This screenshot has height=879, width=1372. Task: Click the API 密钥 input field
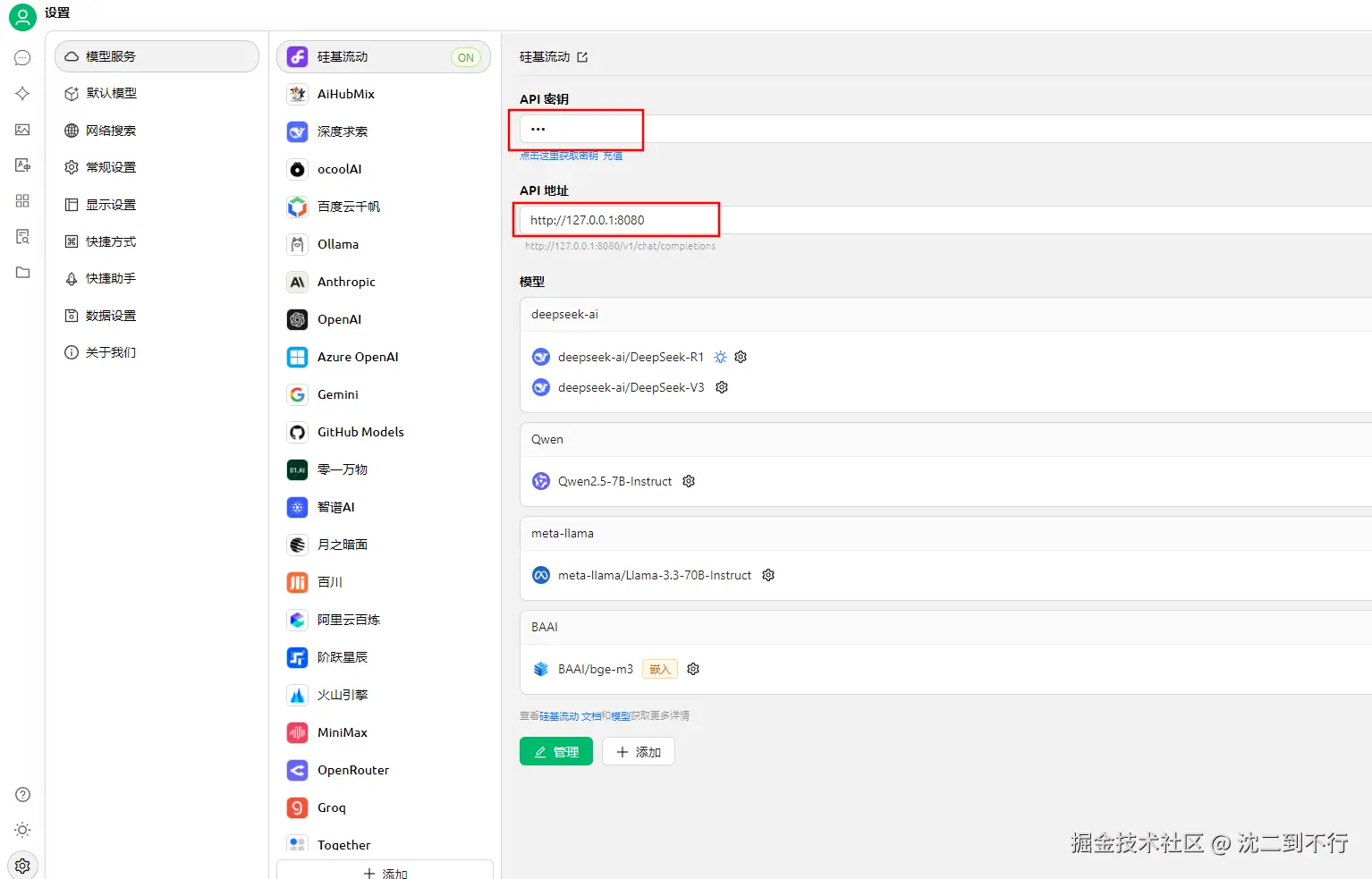tap(945, 129)
